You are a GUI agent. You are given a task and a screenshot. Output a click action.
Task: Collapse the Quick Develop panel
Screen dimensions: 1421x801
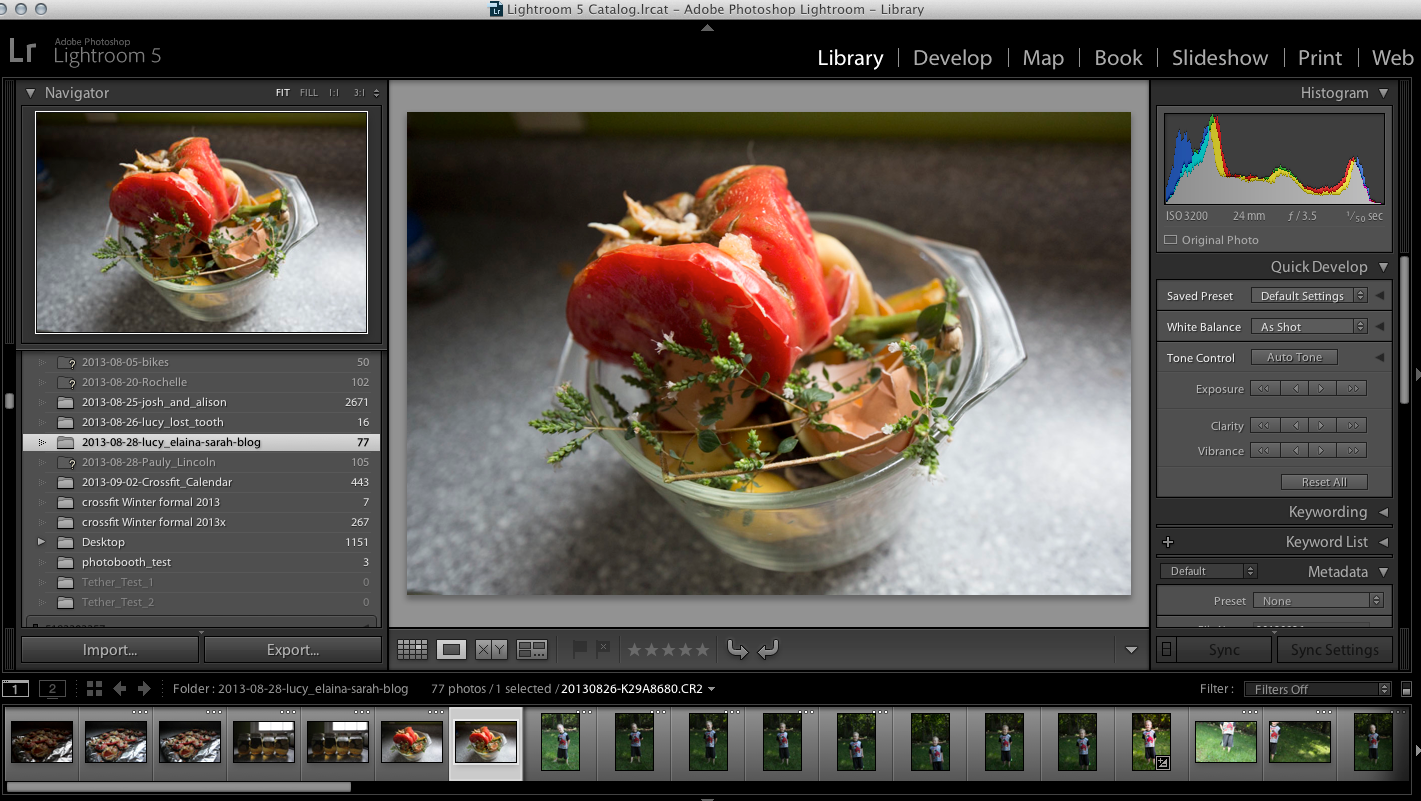click(x=1383, y=267)
